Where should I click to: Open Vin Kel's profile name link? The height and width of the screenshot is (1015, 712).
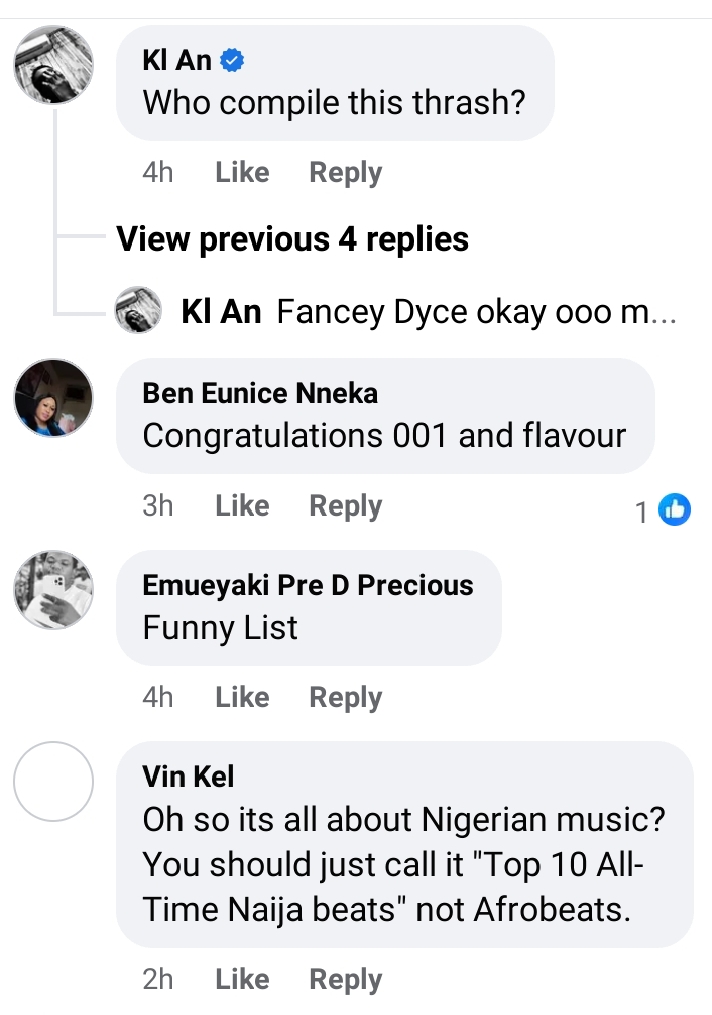tap(188, 776)
